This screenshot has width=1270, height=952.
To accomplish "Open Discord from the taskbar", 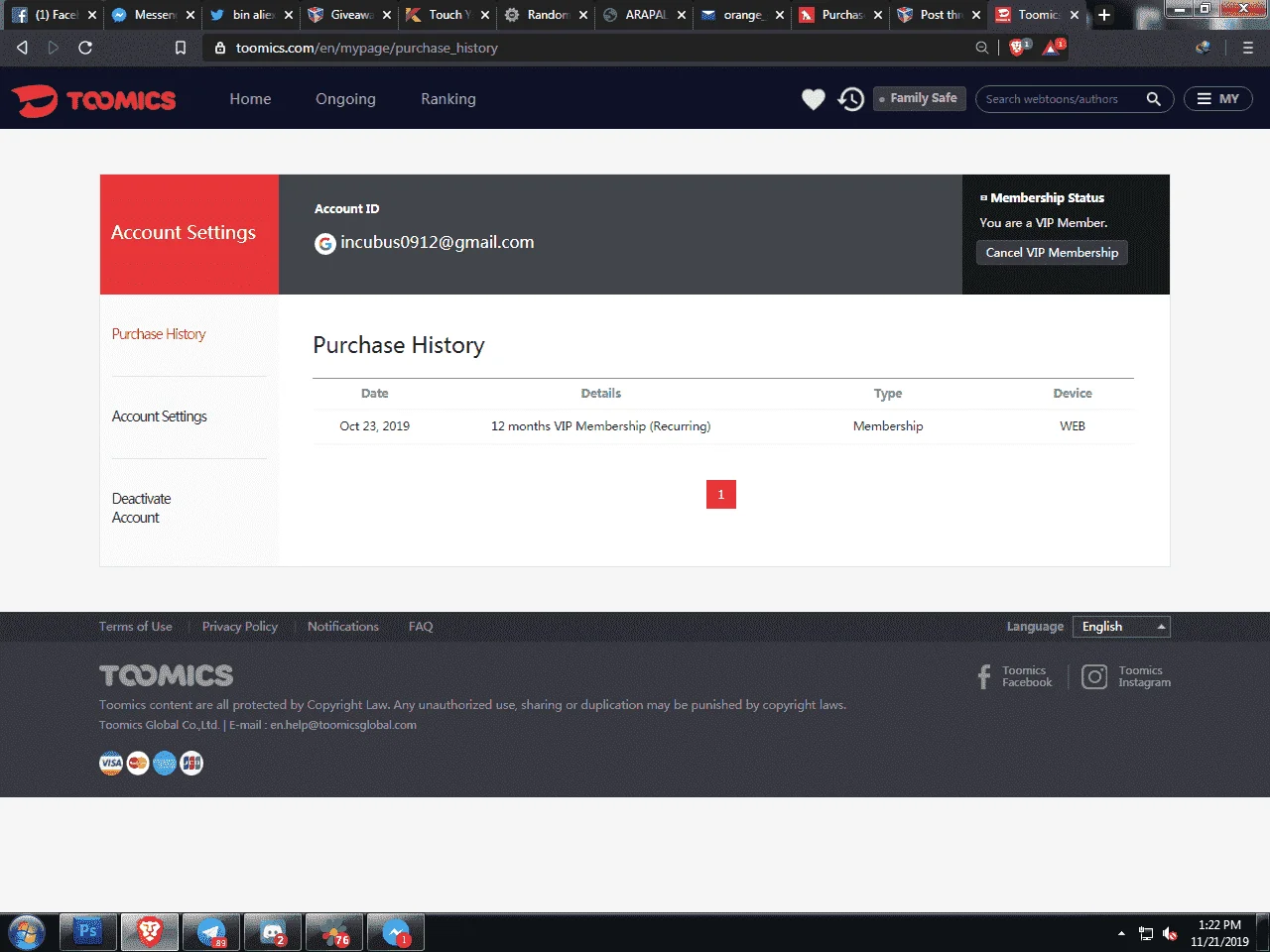I will [273, 932].
